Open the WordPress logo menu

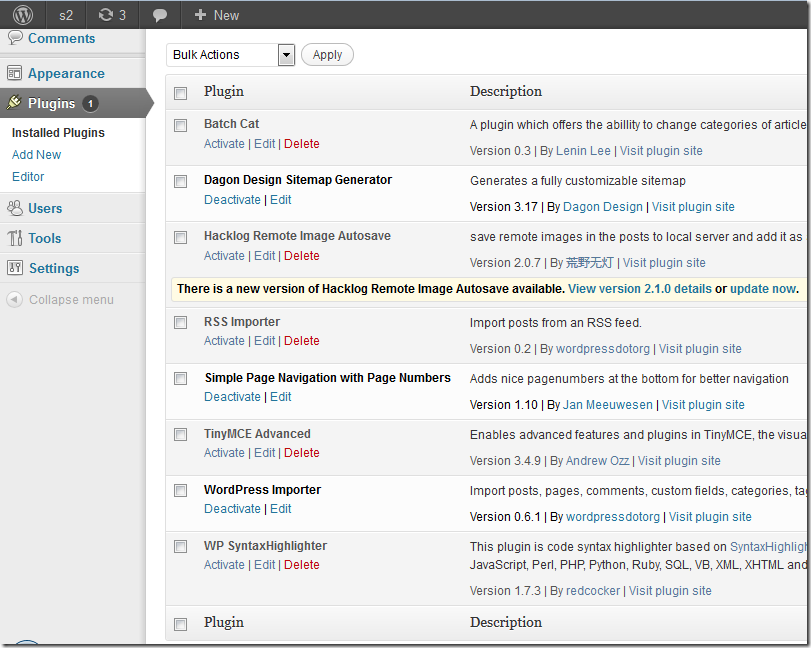23,15
